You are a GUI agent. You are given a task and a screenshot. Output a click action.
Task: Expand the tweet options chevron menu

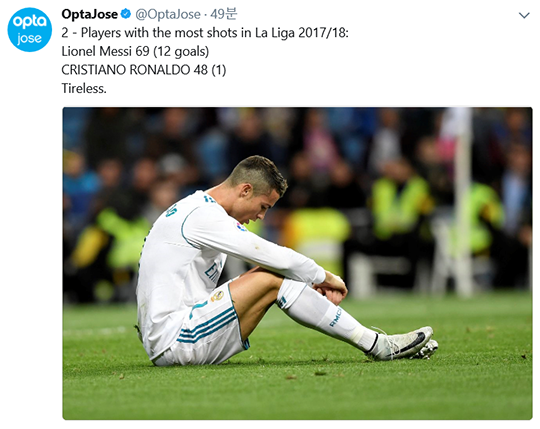[524, 15]
